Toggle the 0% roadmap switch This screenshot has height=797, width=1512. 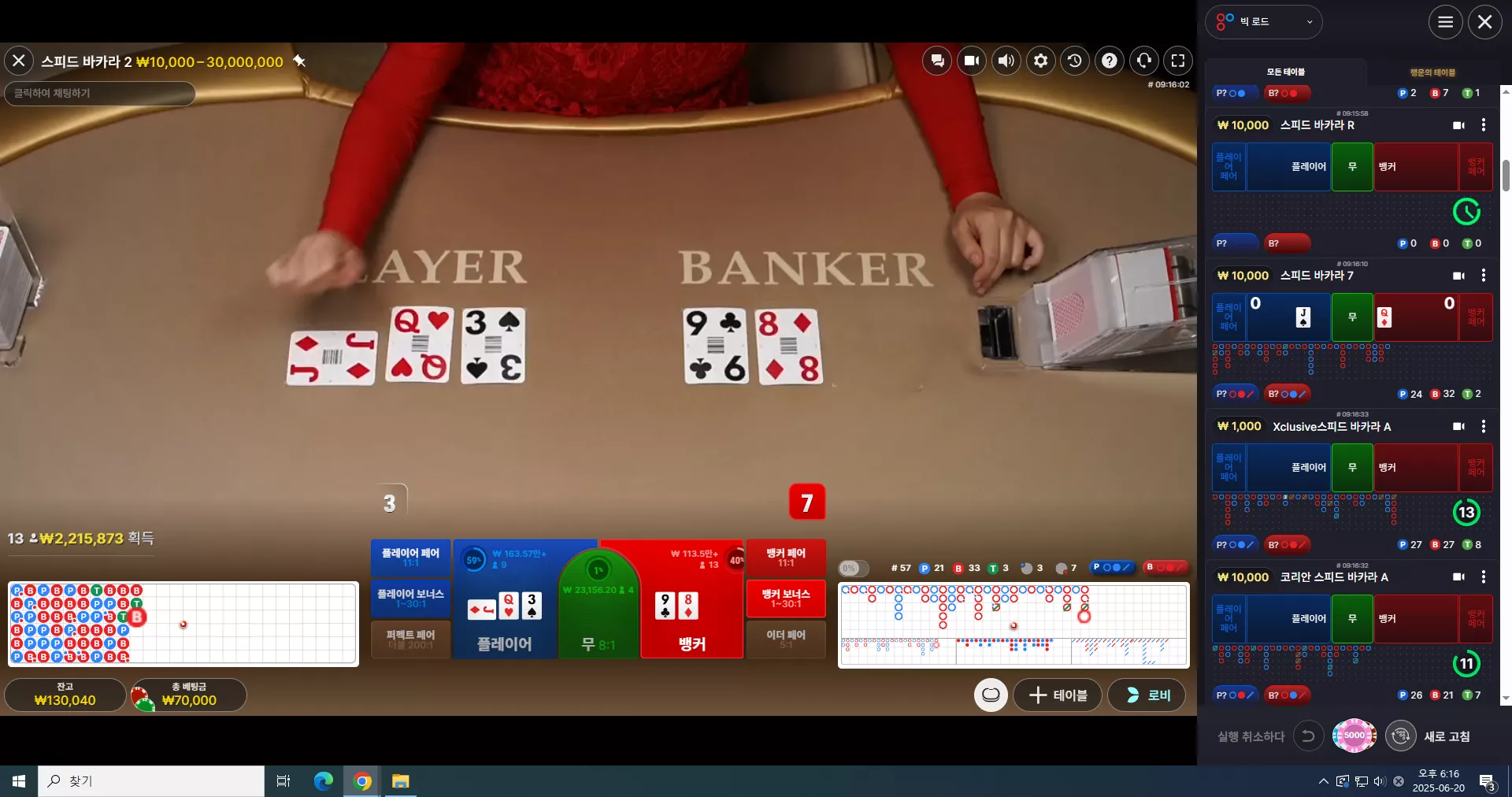point(854,568)
